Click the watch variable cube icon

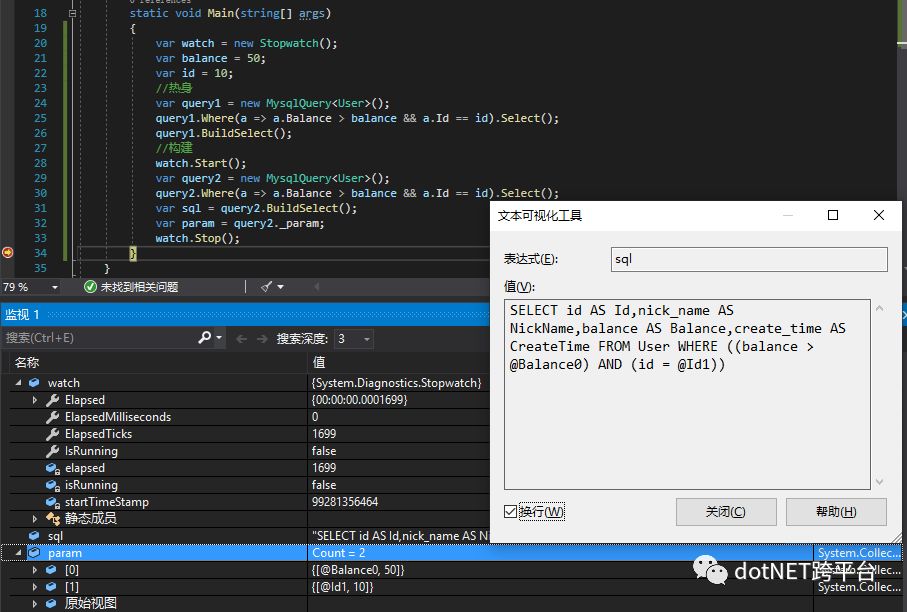tap(34, 383)
